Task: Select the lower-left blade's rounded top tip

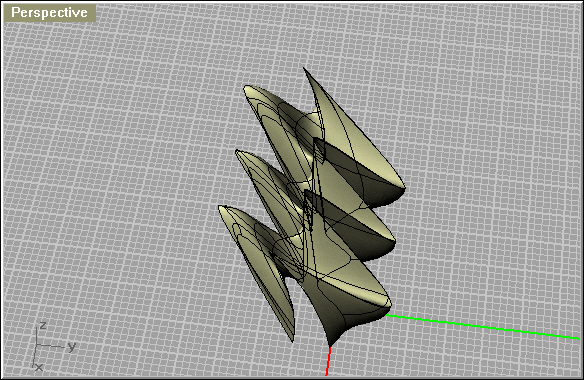Action: (222, 208)
